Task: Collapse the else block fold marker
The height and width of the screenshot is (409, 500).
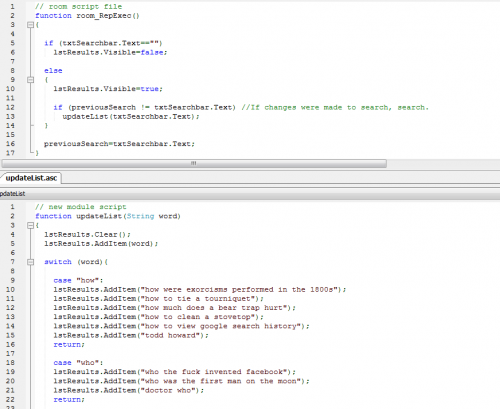Action: pos(30,80)
